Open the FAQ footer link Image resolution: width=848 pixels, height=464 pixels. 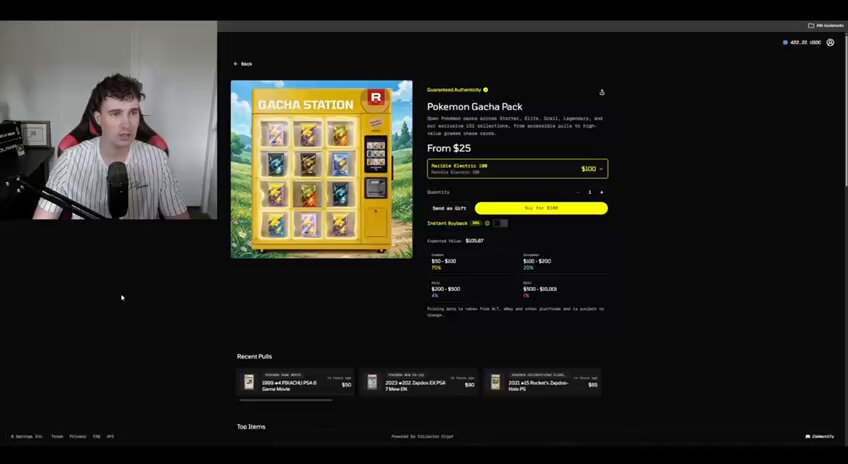[x=96, y=436]
